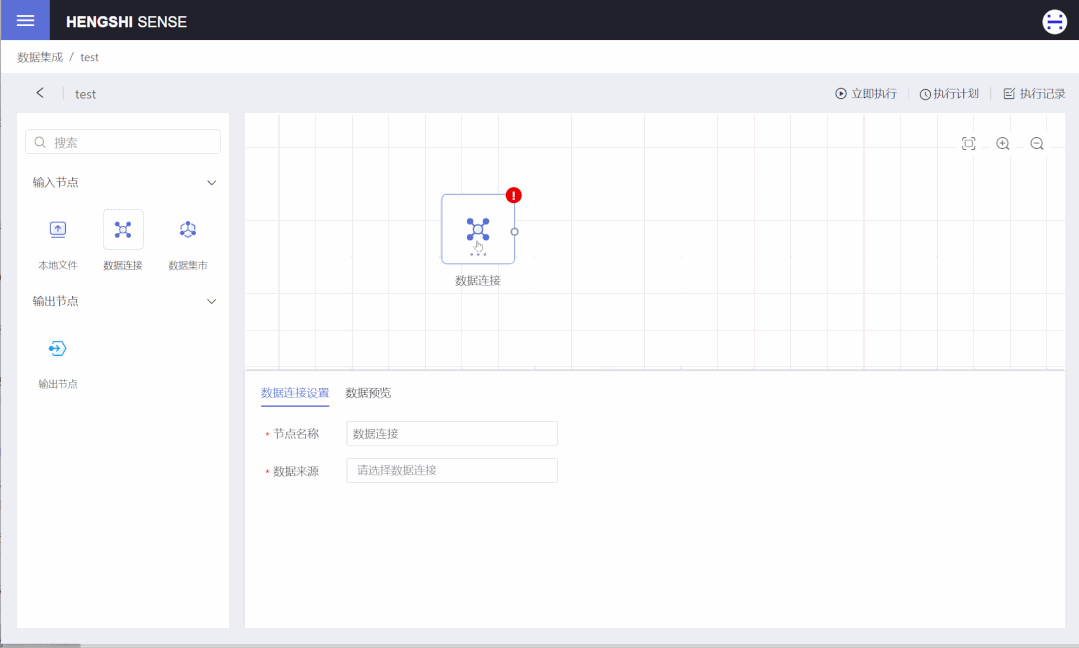The height and width of the screenshot is (648, 1079).
Task: Switch to the 数据预览 tab
Action: (x=368, y=393)
